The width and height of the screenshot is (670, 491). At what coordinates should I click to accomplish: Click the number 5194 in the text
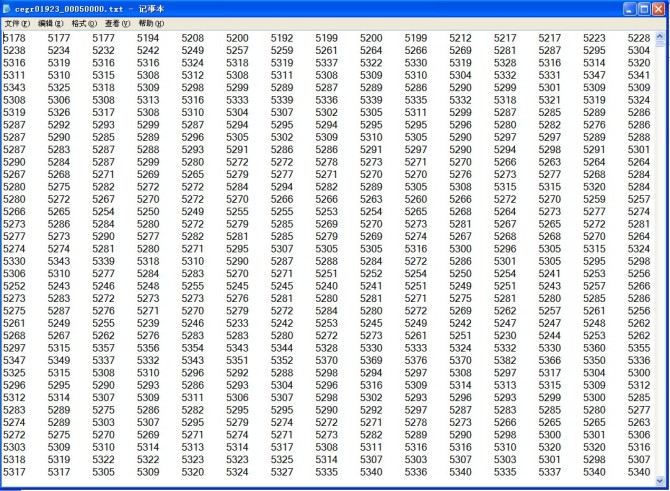148,38
